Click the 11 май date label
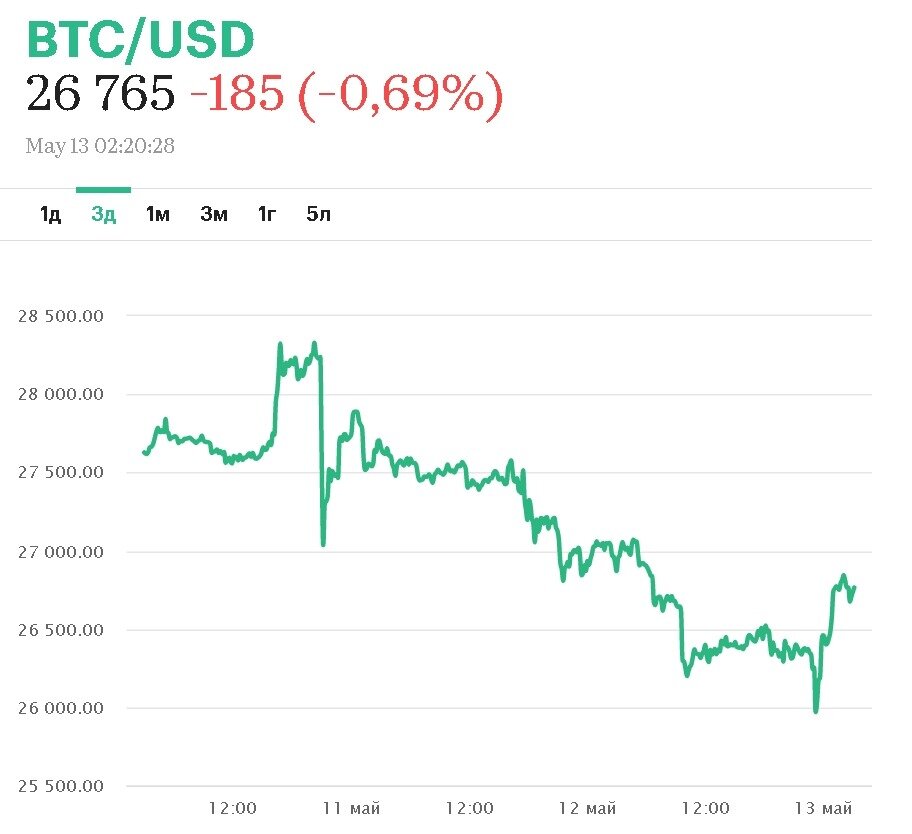The height and width of the screenshot is (834, 912). (x=350, y=808)
